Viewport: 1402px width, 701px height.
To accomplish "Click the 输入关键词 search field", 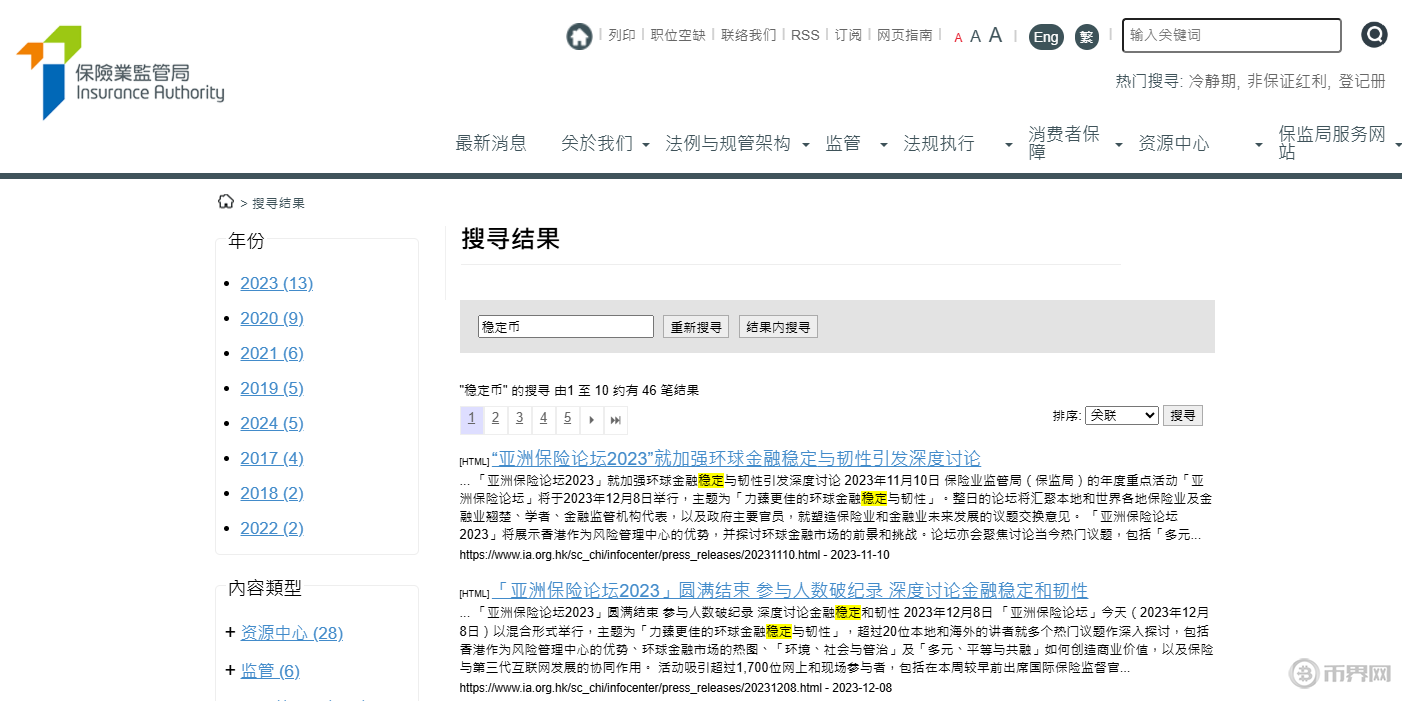I will [1231, 35].
